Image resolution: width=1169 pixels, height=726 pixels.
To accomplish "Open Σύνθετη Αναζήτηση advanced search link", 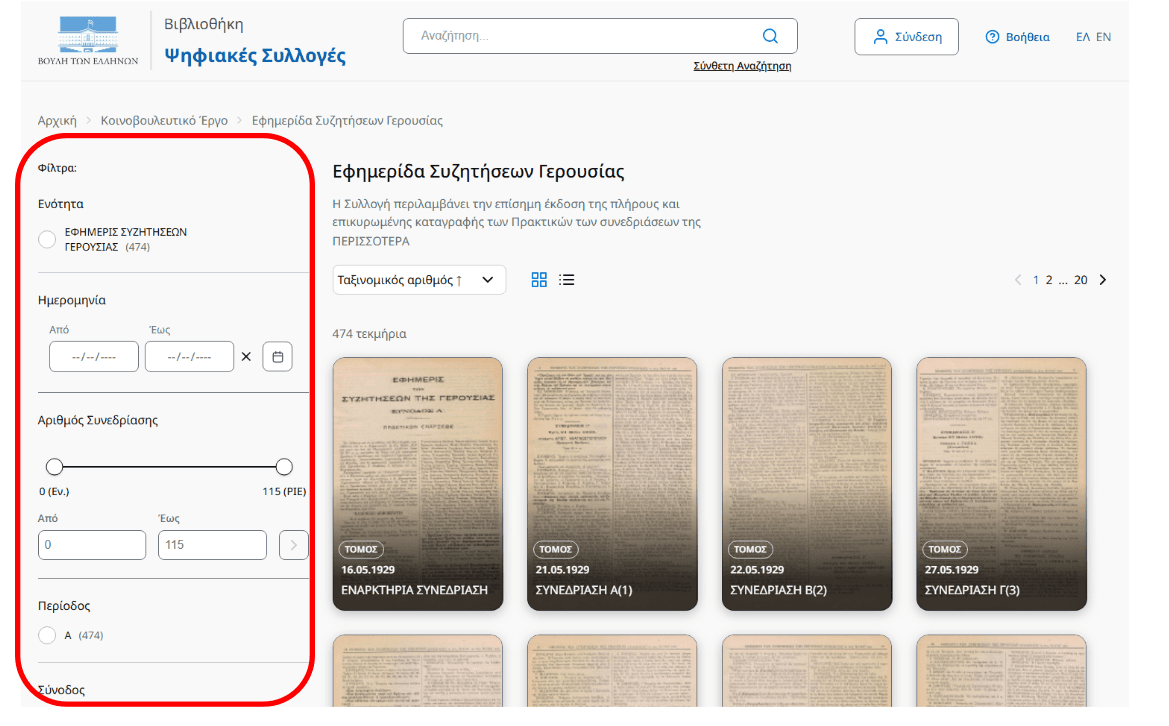I will click(x=742, y=66).
